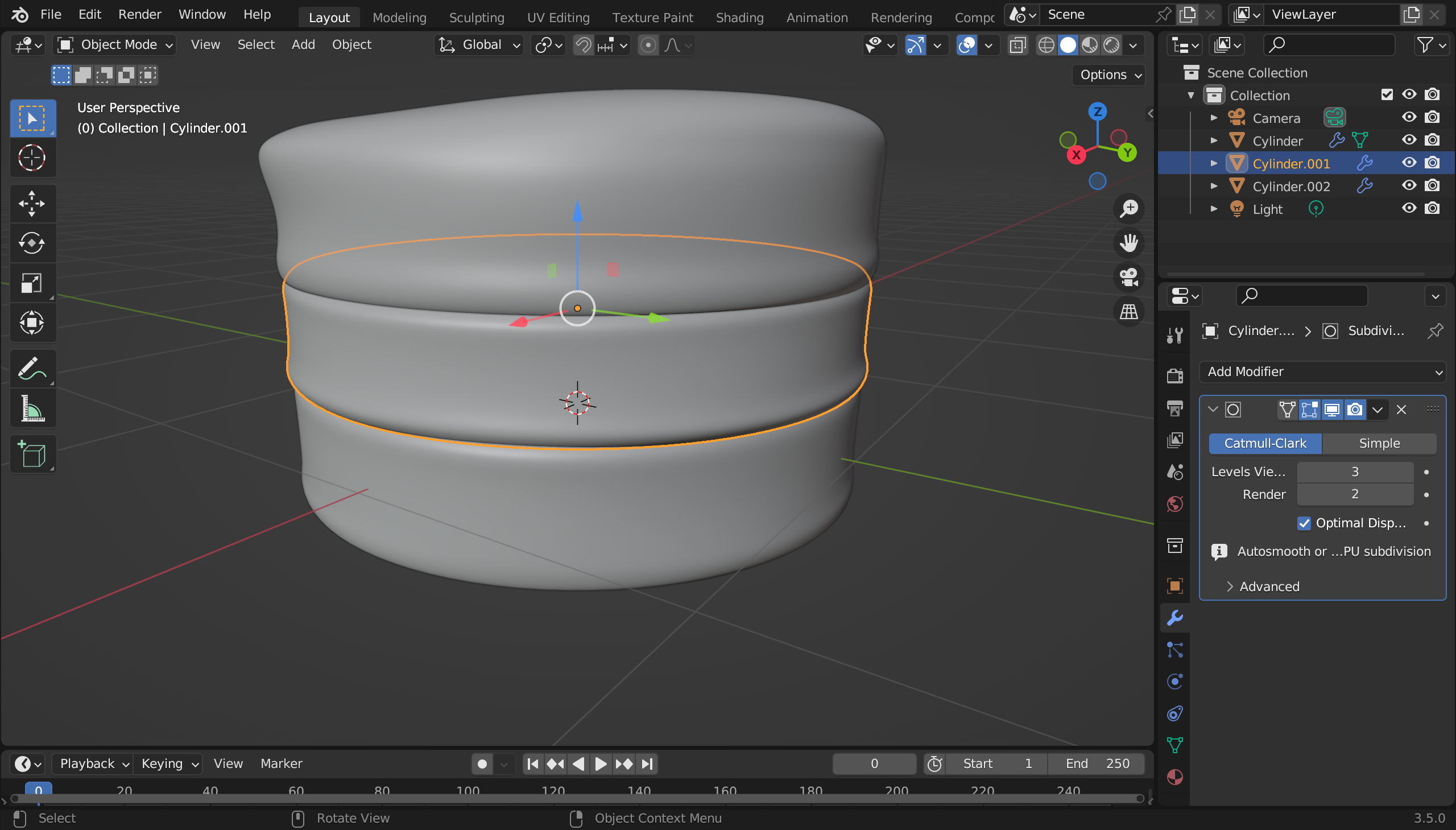Open the Scene properties tab
Screen dimensions: 1456x830
point(1175,472)
